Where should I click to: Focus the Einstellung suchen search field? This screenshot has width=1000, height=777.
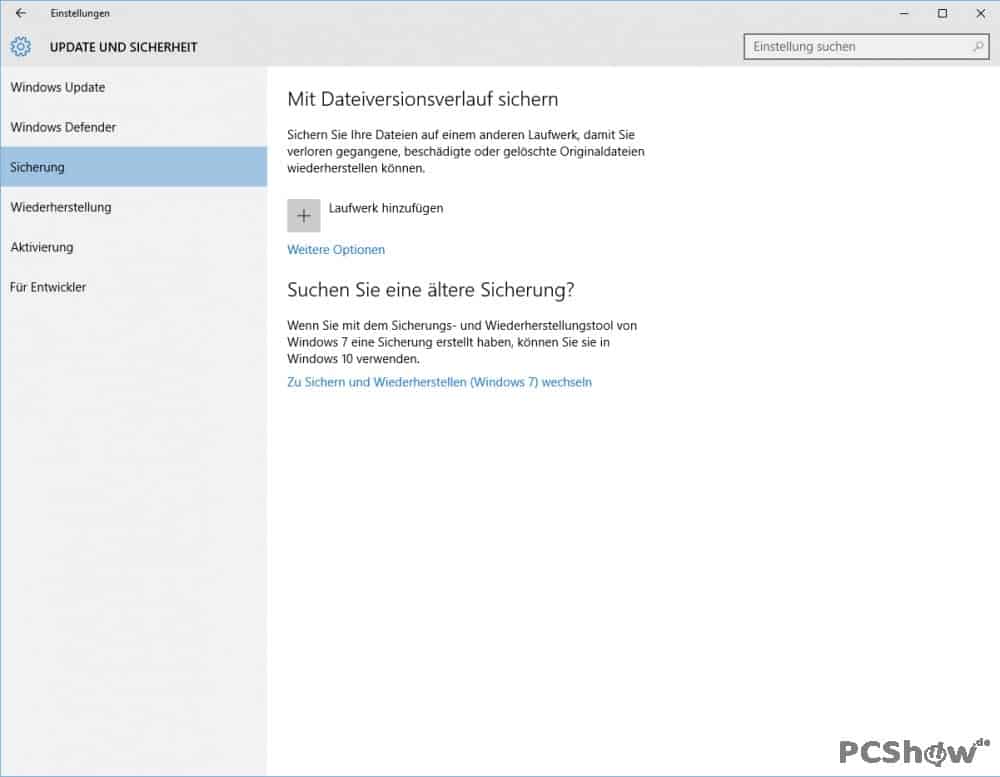(866, 47)
